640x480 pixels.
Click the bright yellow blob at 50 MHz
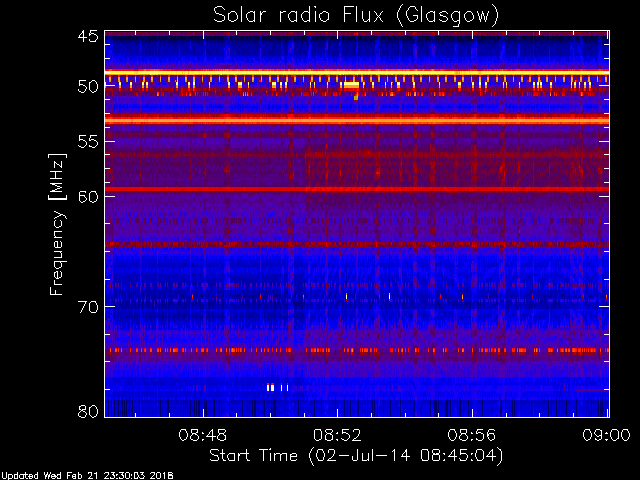351,86
